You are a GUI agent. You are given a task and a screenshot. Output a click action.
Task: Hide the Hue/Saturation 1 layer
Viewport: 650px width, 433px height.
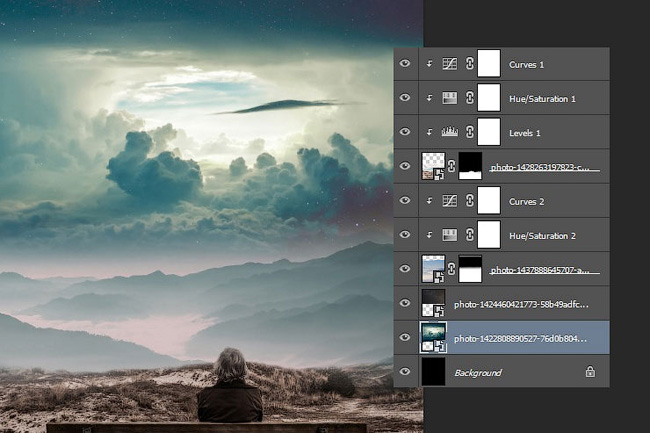(405, 98)
